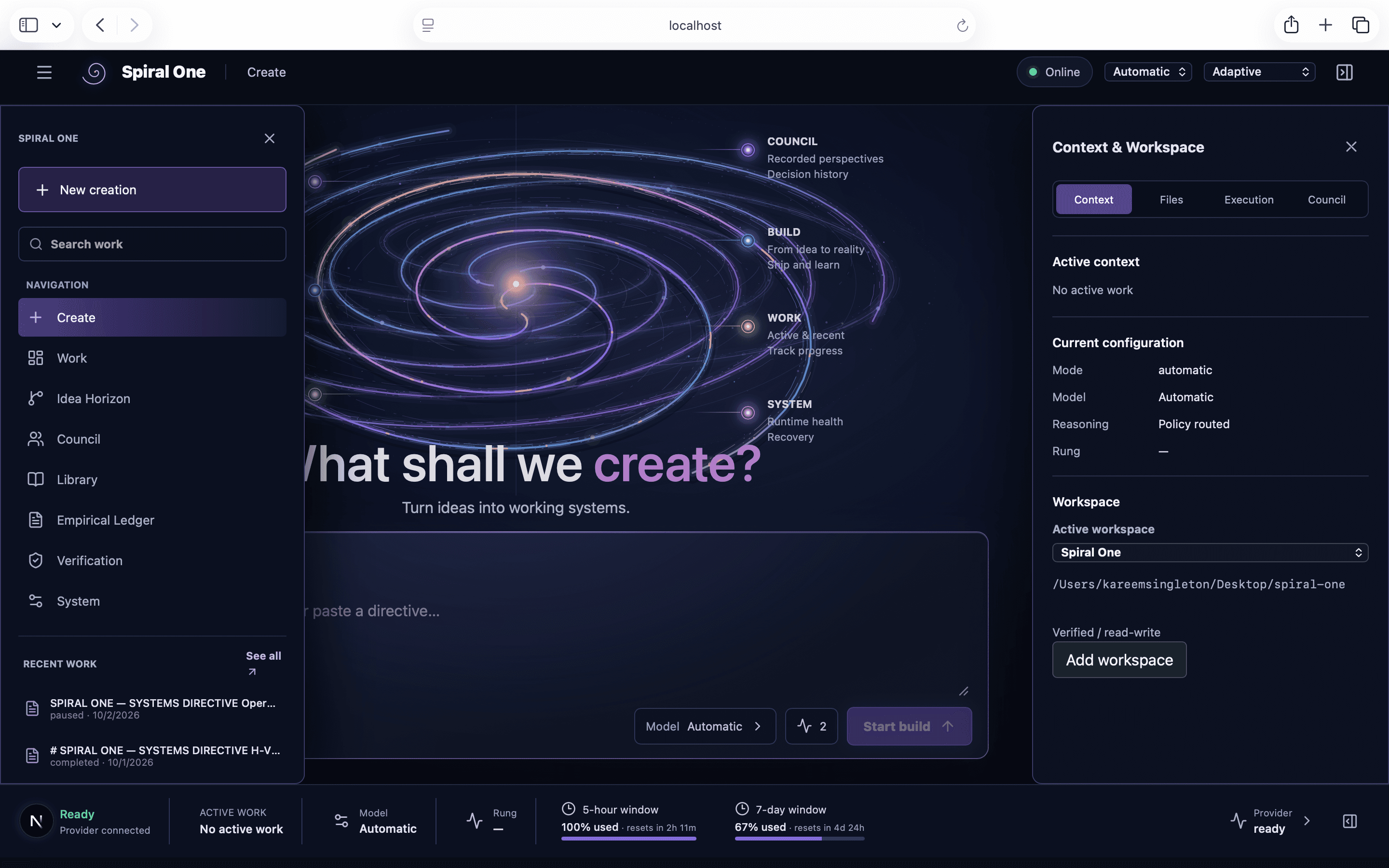Open Work in navigation
The width and height of the screenshot is (1389, 868).
tap(152, 358)
